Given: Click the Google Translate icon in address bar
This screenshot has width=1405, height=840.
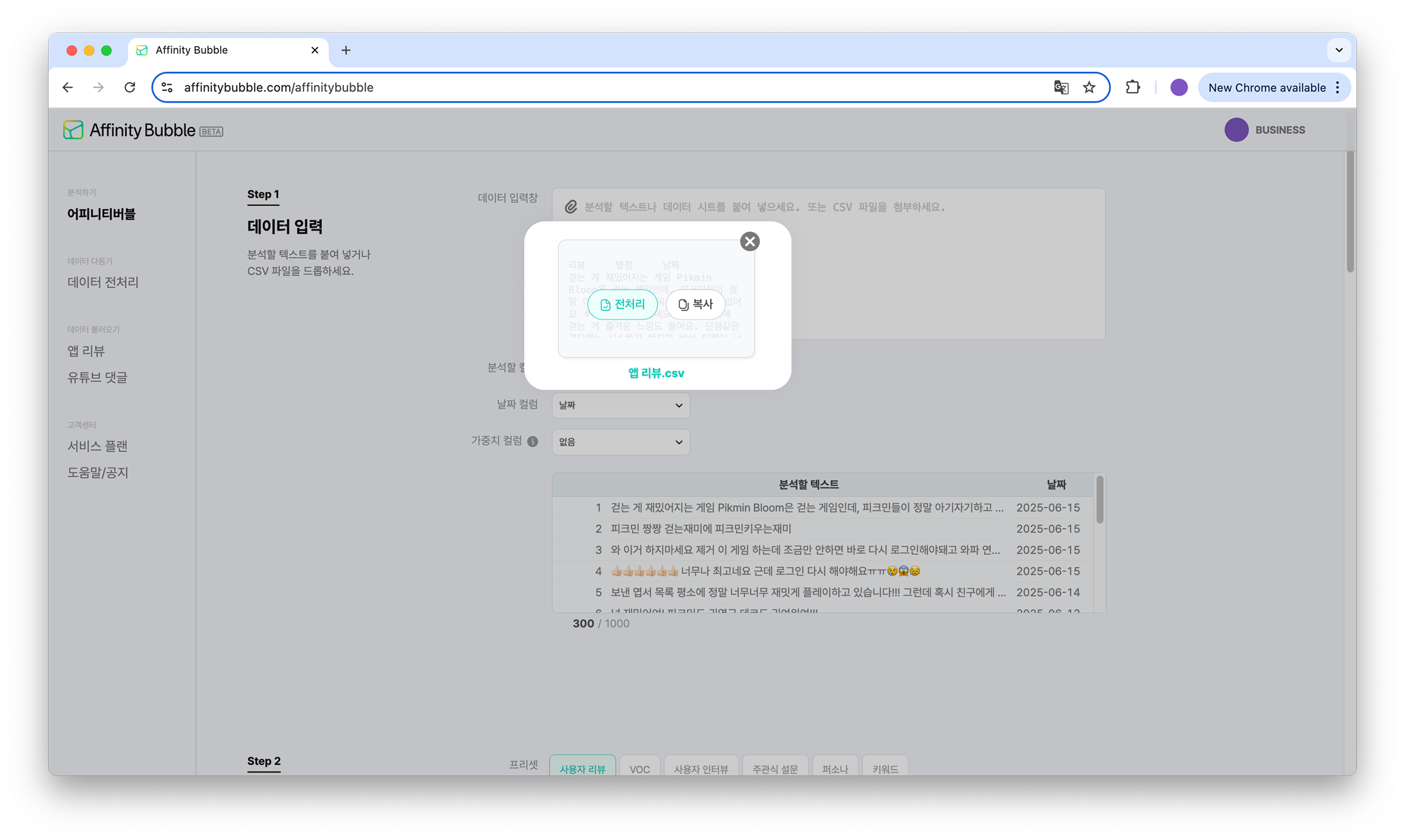Looking at the screenshot, I should (x=1060, y=88).
